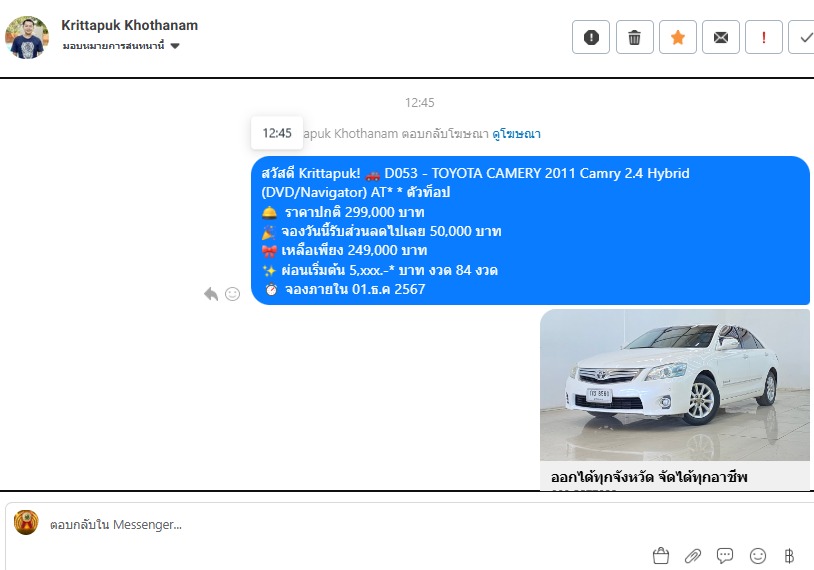The image size is (814, 570).
Task: Click the 12:45 timestamp tooltip
Action: (277, 133)
